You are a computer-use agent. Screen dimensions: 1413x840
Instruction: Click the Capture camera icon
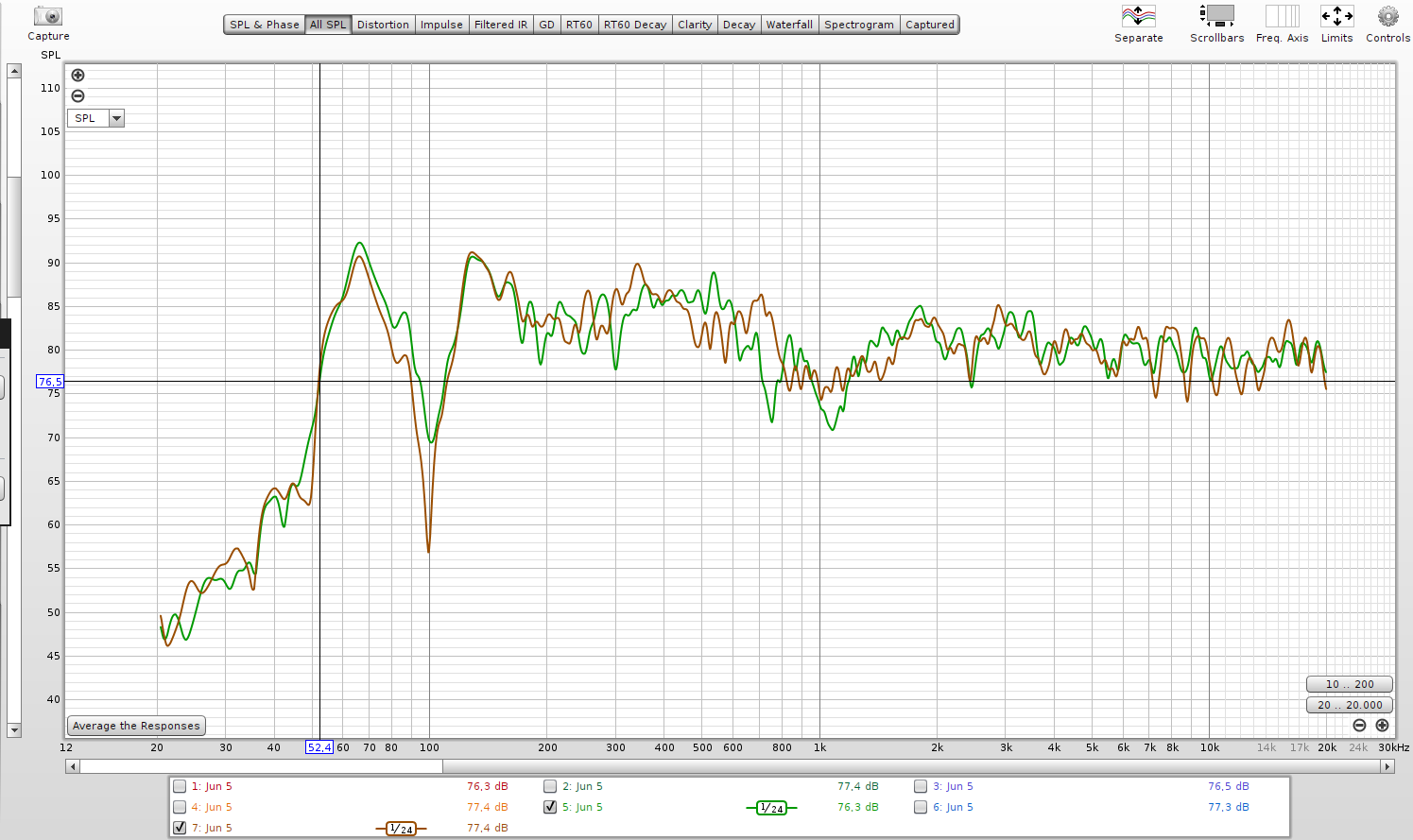coord(47,16)
